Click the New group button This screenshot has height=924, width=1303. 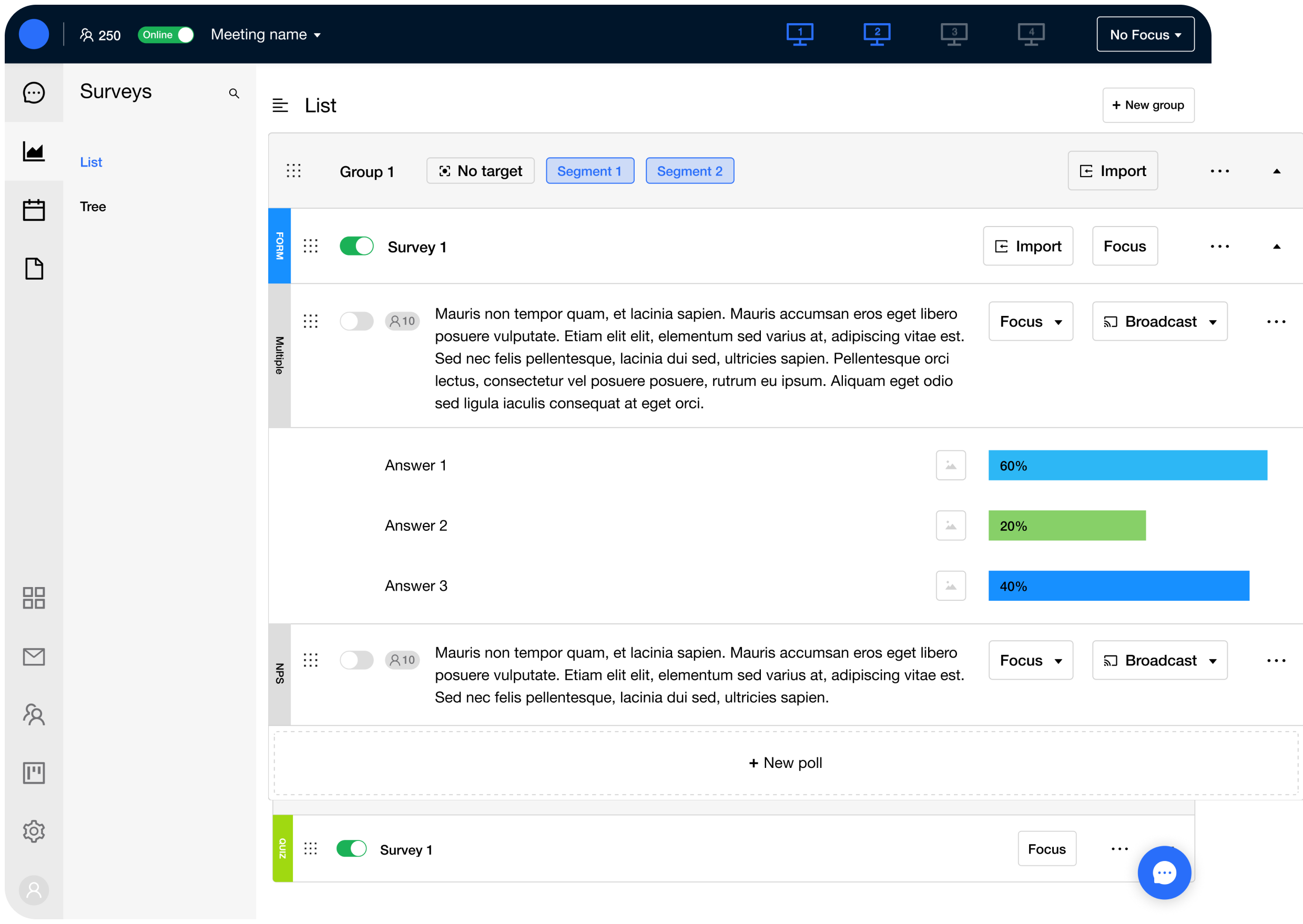click(x=1148, y=105)
